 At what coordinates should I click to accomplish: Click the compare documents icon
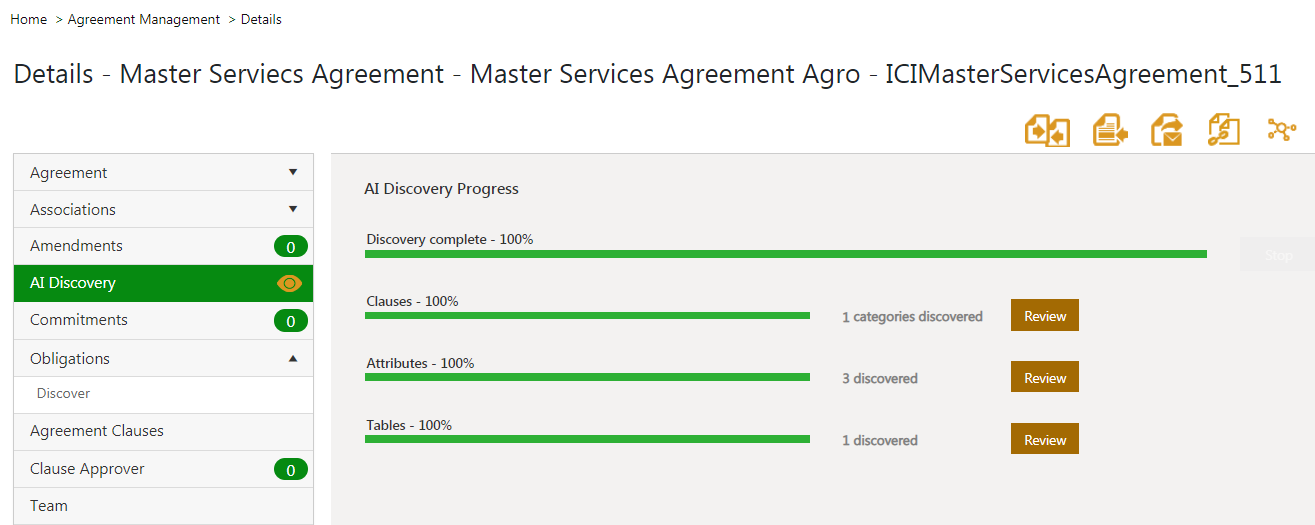tap(1047, 131)
